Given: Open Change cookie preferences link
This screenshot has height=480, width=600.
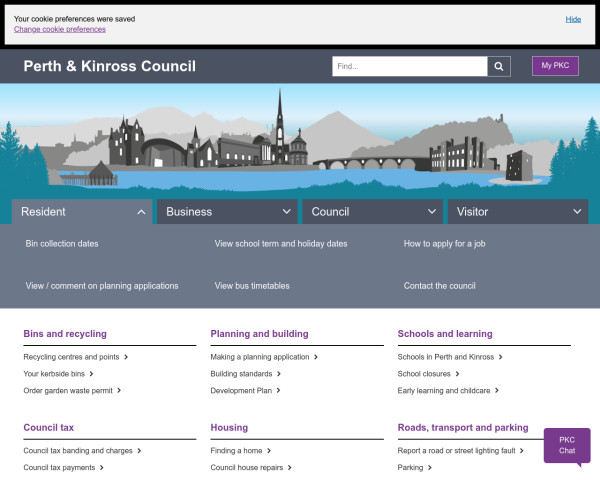Looking at the screenshot, I should [x=59, y=29].
